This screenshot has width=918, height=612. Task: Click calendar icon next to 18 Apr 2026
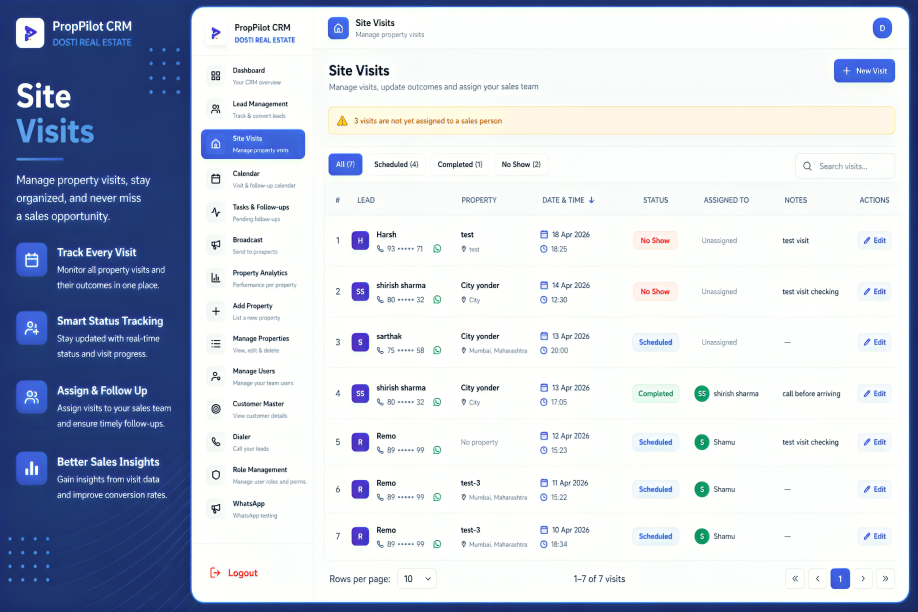(544, 234)
